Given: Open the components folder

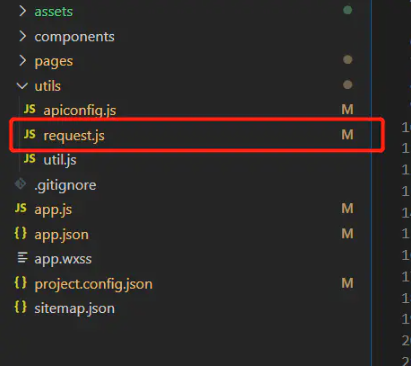Looking at the screenshot, I should coord(74,37).
